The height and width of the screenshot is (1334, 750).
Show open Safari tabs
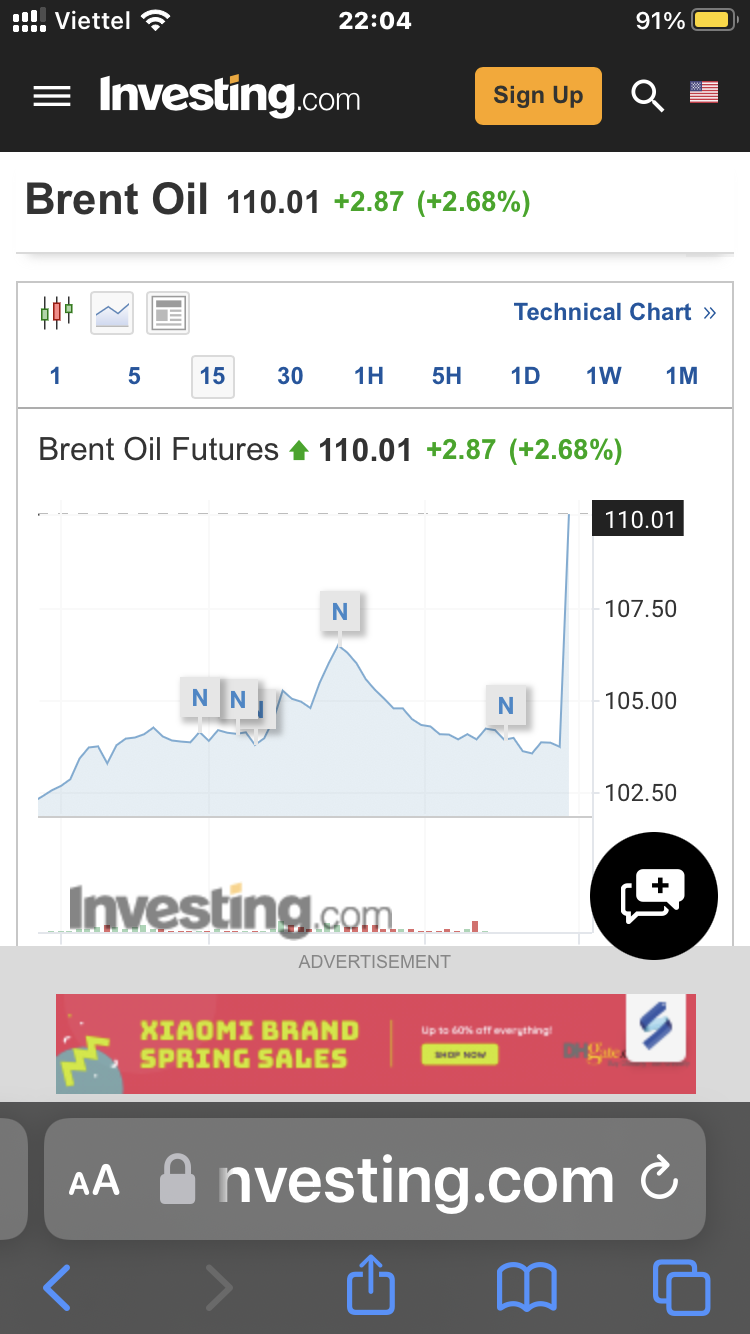[x=681, y=1286]
